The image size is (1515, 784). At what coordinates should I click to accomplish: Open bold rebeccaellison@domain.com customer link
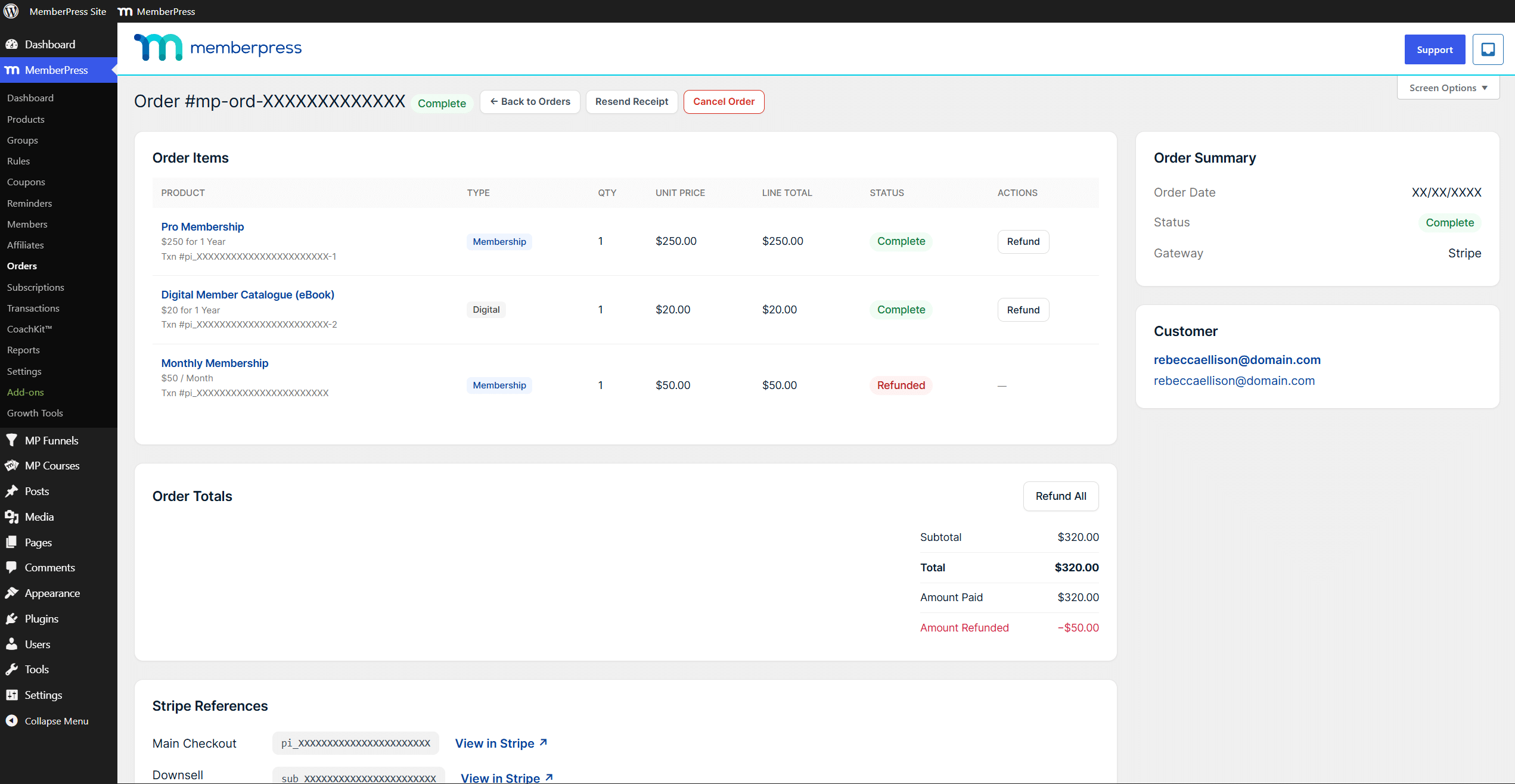point(1237,360)
